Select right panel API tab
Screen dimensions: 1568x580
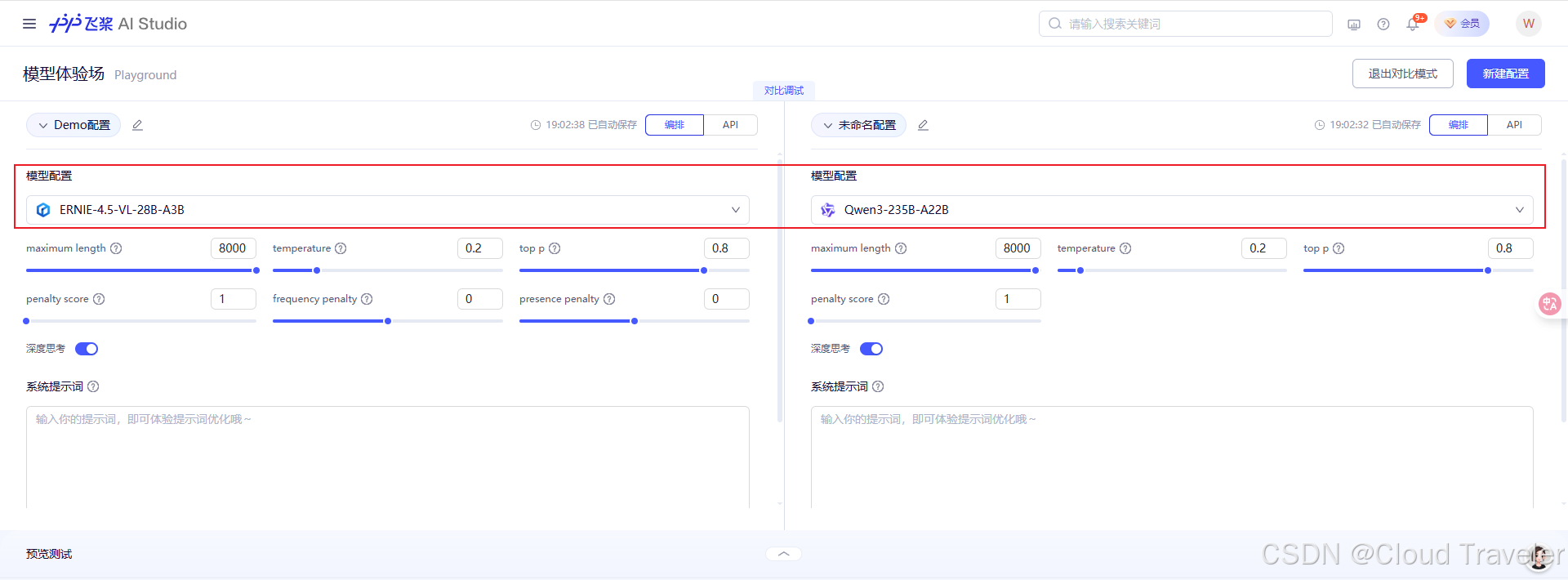point(1514,125)
